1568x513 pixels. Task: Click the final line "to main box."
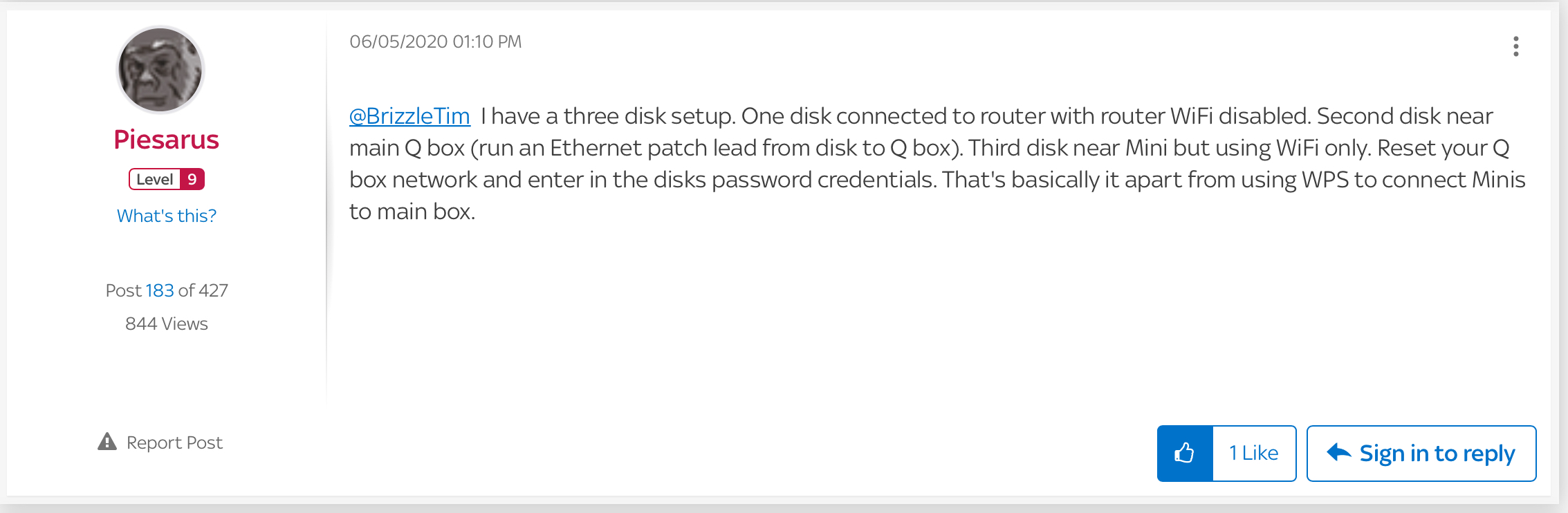pos(412,212)
